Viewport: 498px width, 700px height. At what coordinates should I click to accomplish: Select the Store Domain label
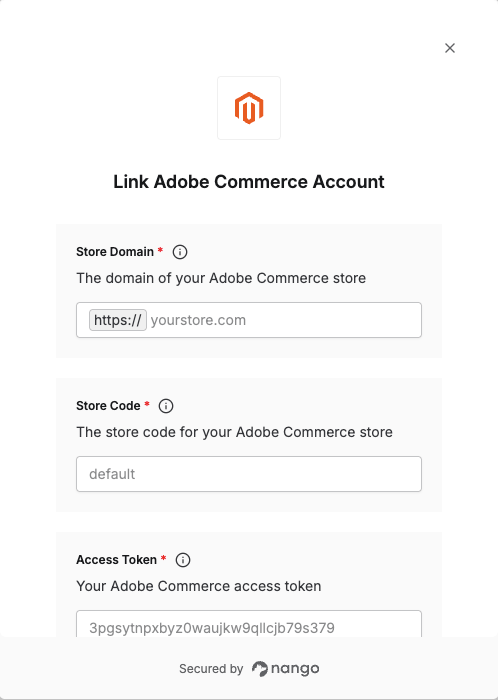pos(115,252)
